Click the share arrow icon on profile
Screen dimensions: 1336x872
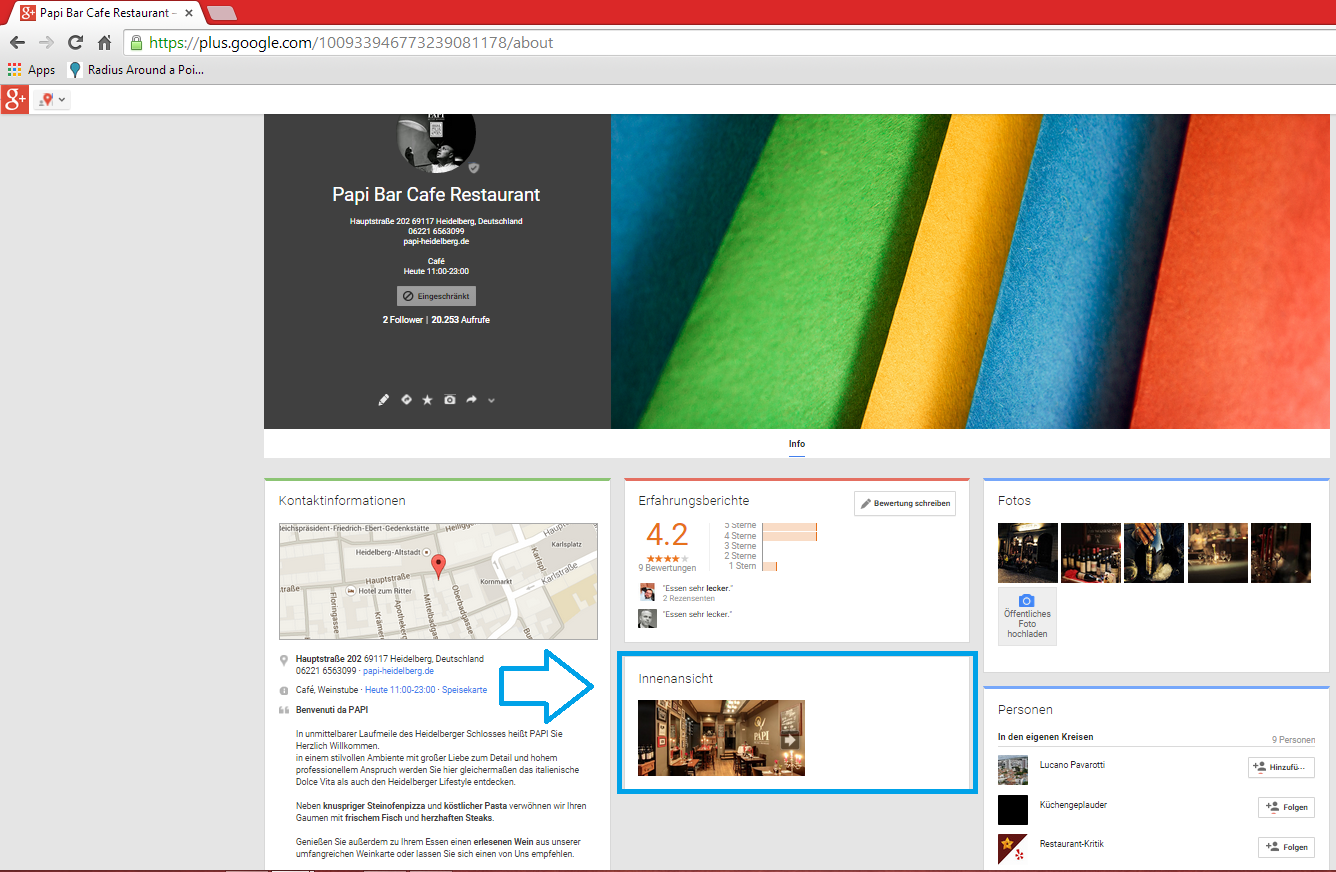472,399
